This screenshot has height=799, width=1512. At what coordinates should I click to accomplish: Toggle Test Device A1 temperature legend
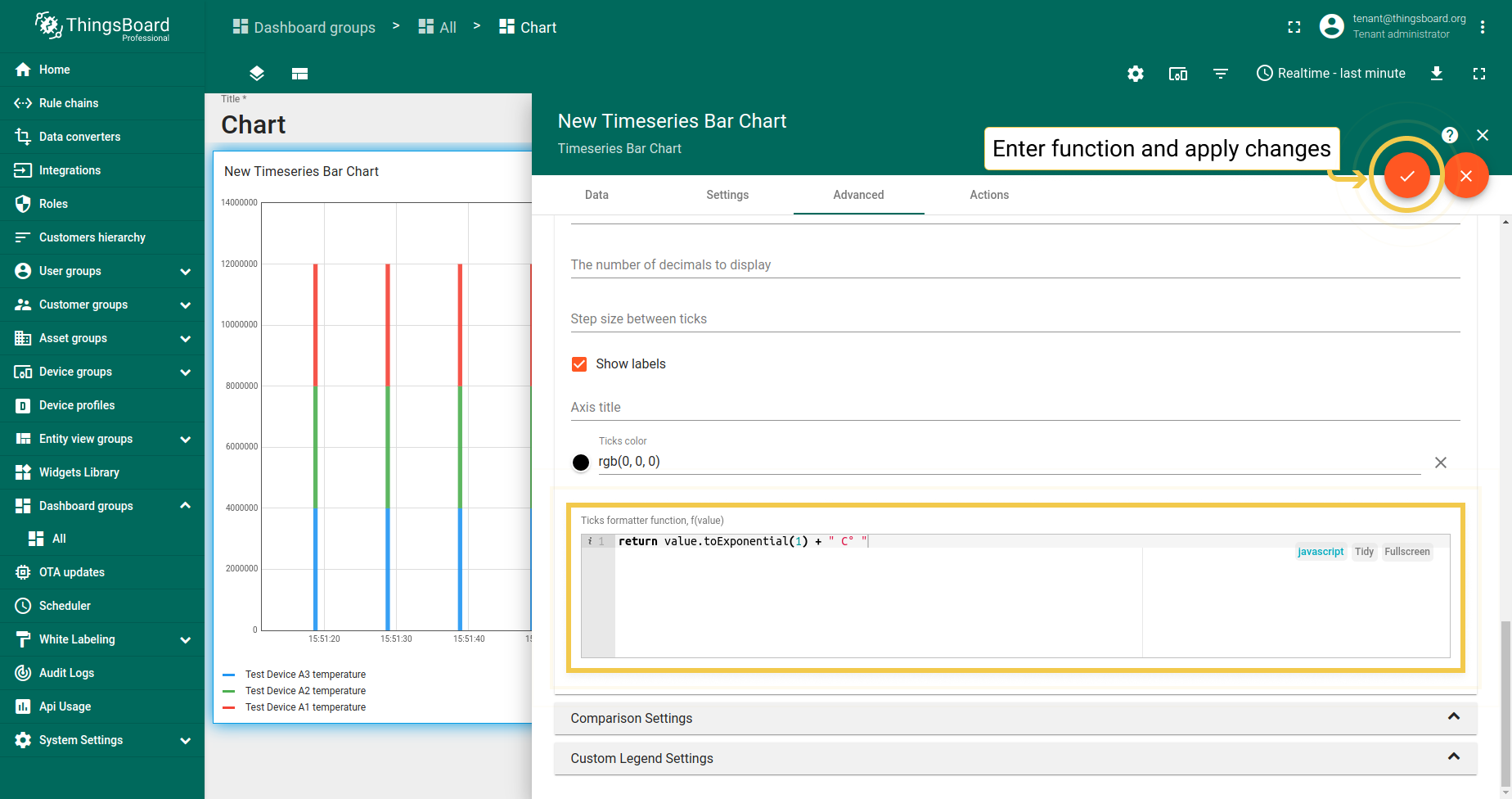[x=295, y=707]
